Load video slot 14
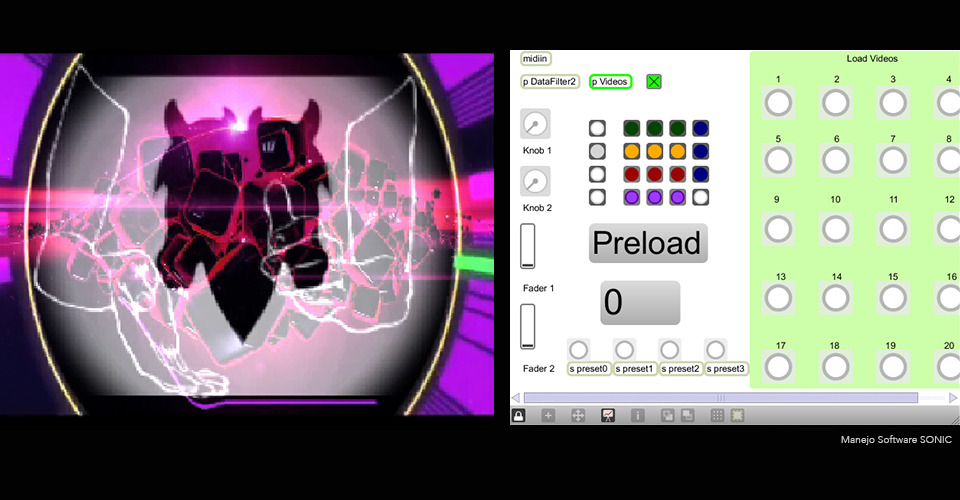960x500 pixels. tap(836, 299)
